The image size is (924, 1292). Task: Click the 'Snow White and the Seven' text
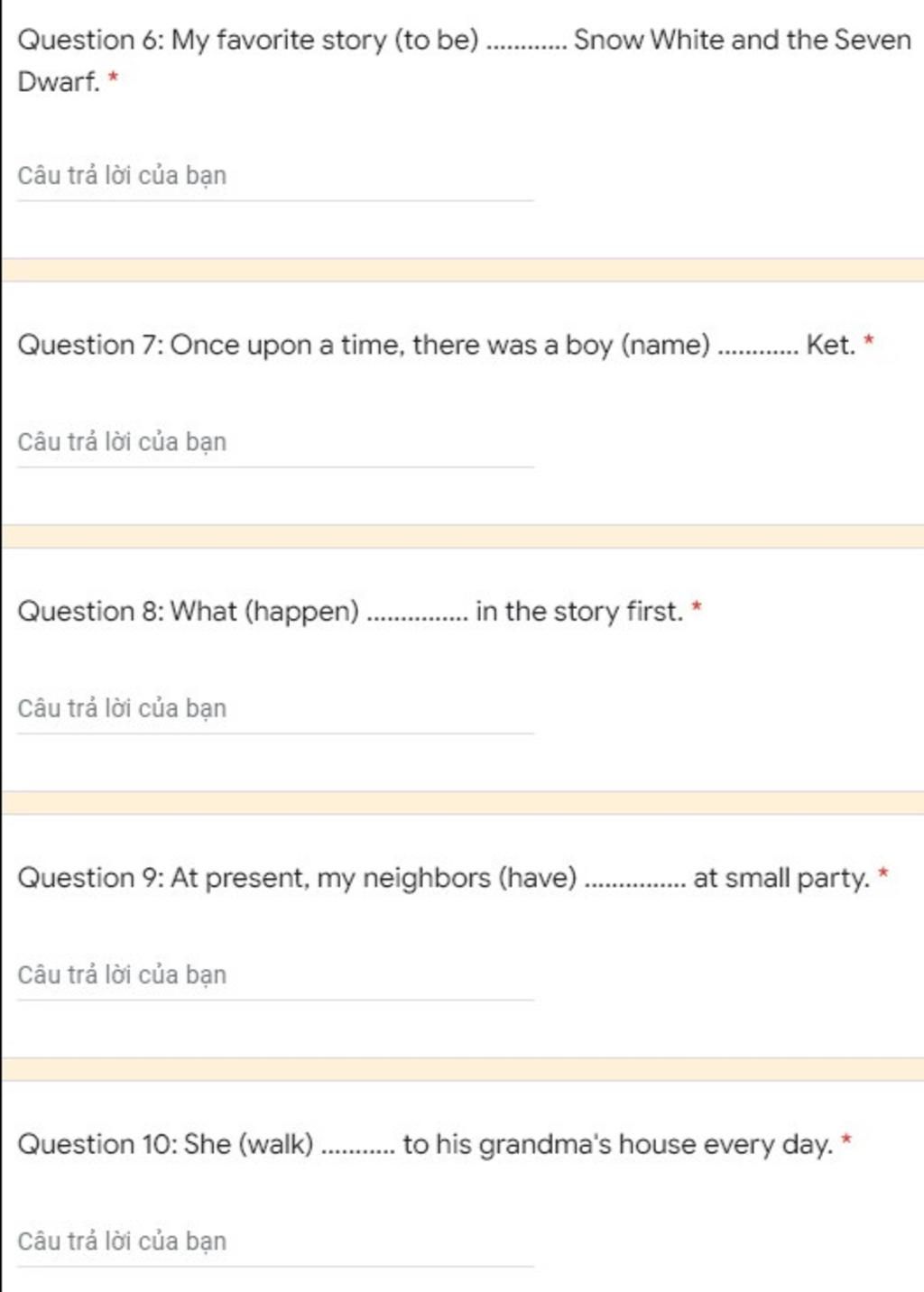742,40
